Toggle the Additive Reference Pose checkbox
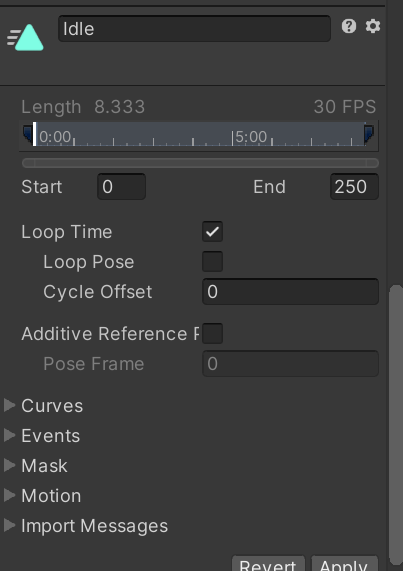Viewport: 403px width, 571px height. (x=213, y=334)
